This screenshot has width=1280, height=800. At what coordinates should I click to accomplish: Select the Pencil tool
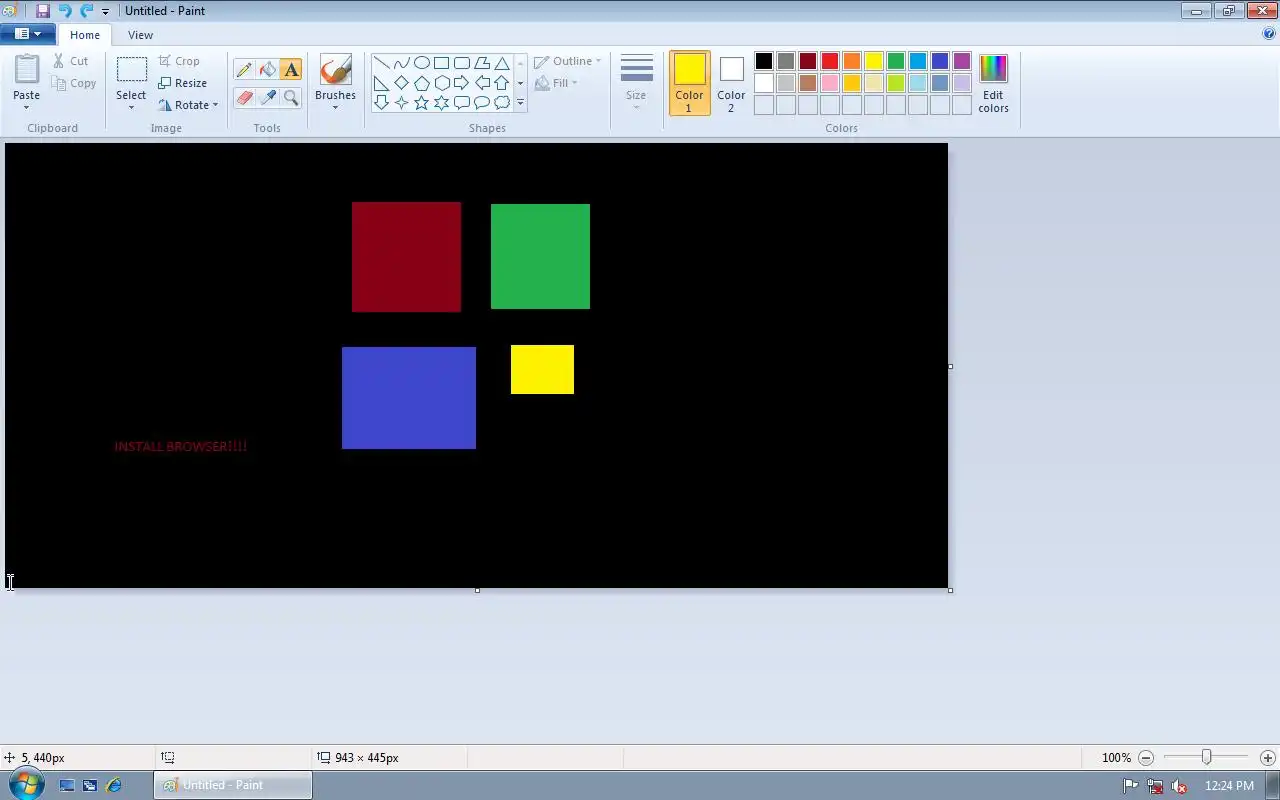[x=244, y=70]
